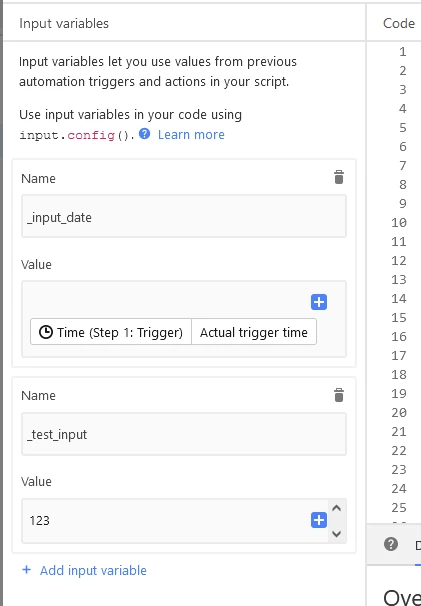
Task: Click the blue plus in _input_date value box
Action: click(319, 302)
